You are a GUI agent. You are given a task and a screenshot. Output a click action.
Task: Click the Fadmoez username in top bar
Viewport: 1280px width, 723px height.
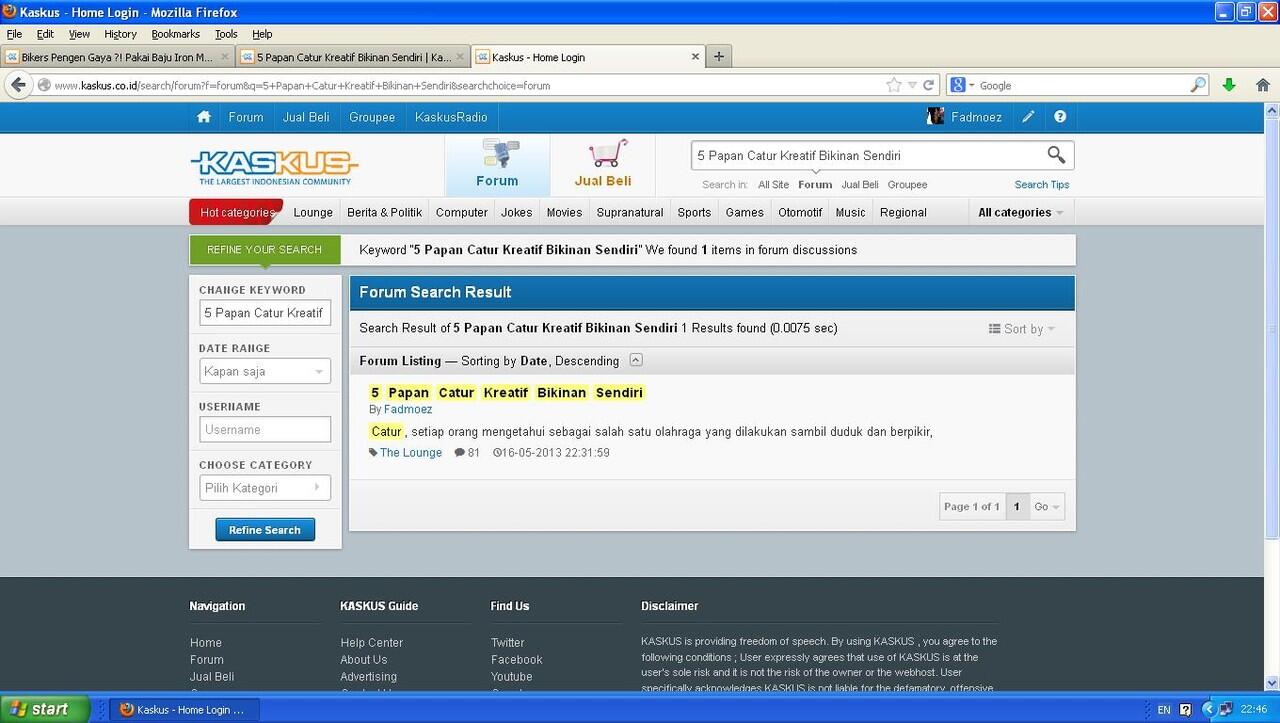pos(977,117)
